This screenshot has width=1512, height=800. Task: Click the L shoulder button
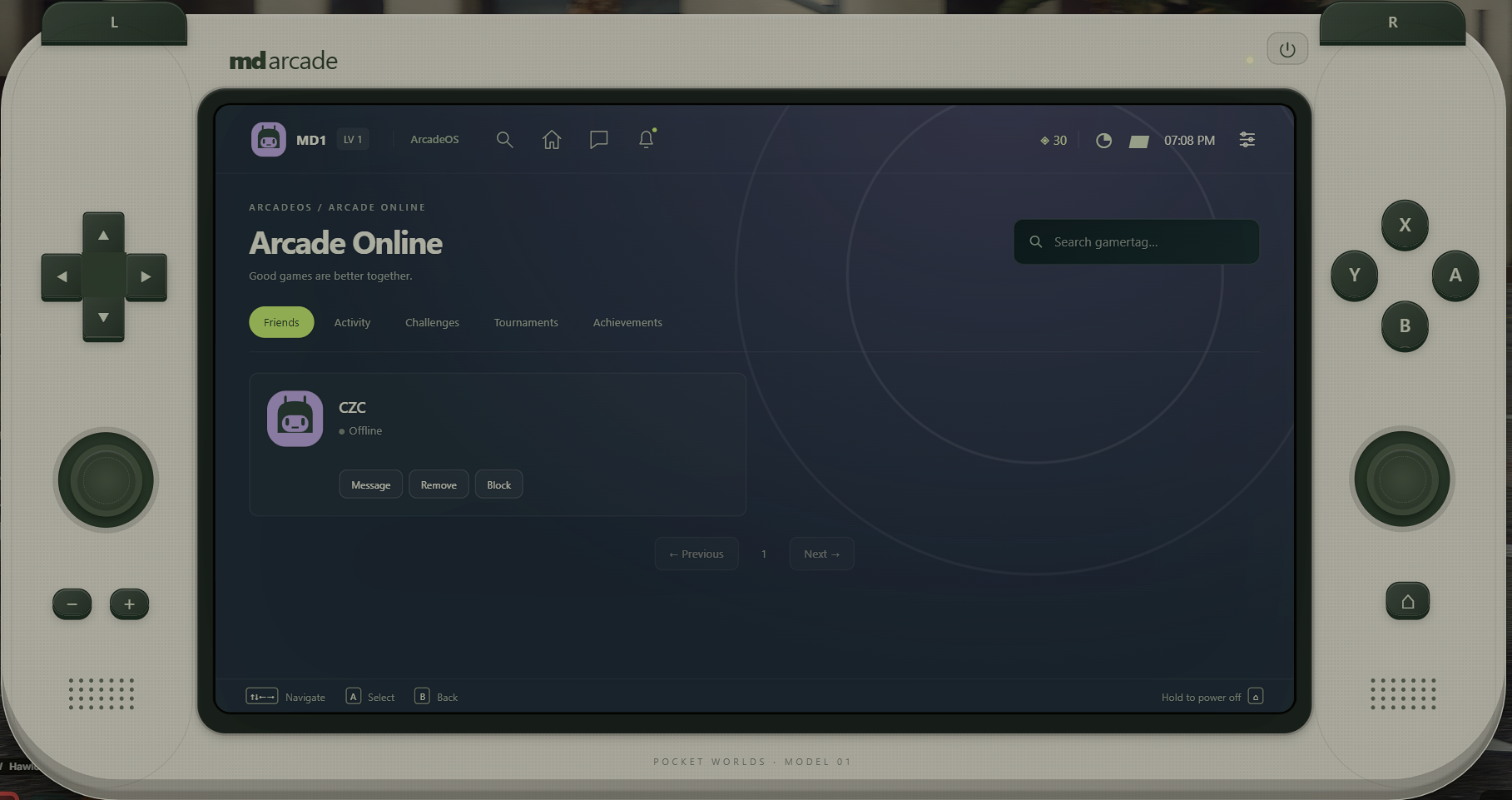114,22
